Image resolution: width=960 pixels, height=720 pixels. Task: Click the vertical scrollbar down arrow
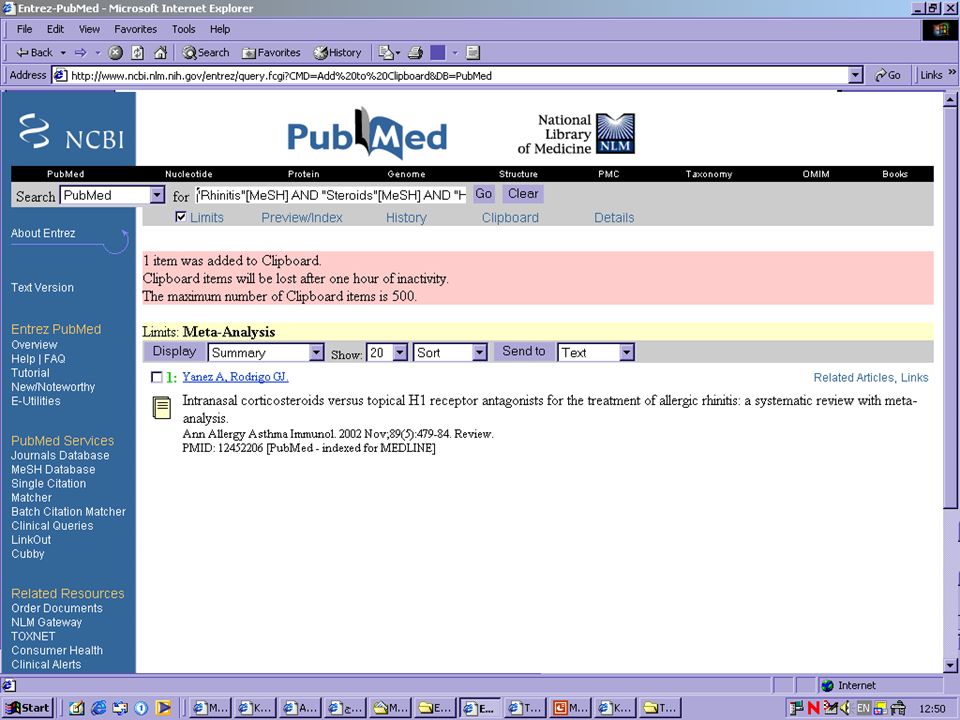point(950,665)
